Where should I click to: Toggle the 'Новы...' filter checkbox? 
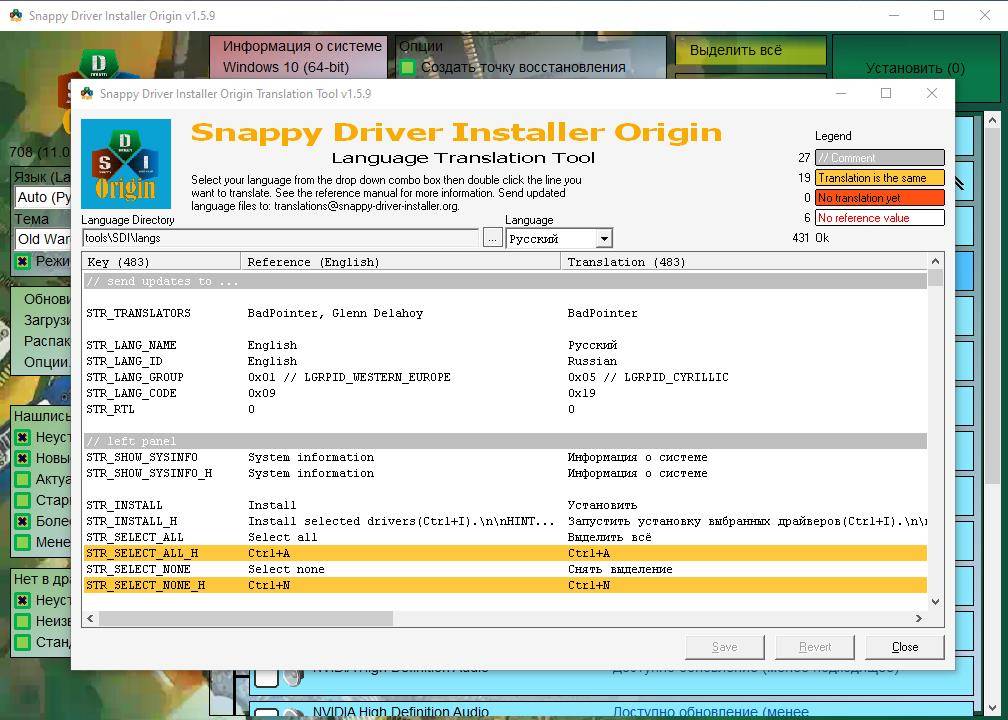coord(22,458)
